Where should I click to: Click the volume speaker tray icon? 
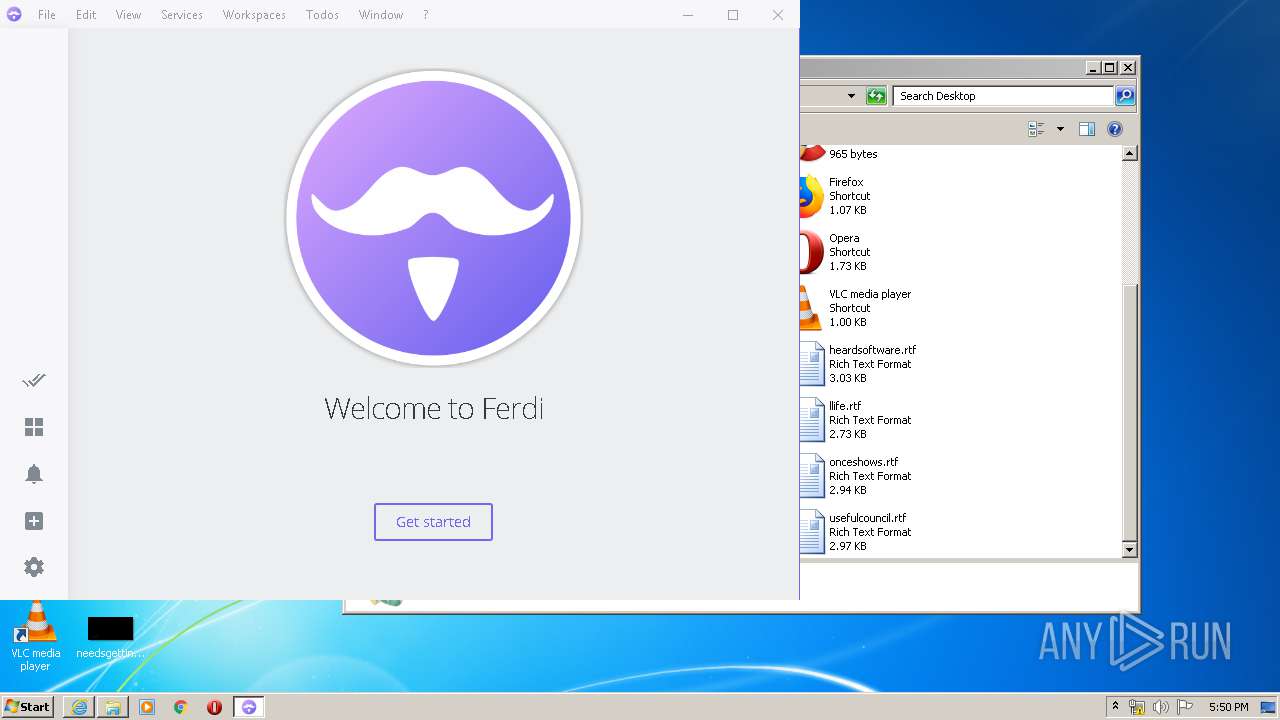point(1161,707)
